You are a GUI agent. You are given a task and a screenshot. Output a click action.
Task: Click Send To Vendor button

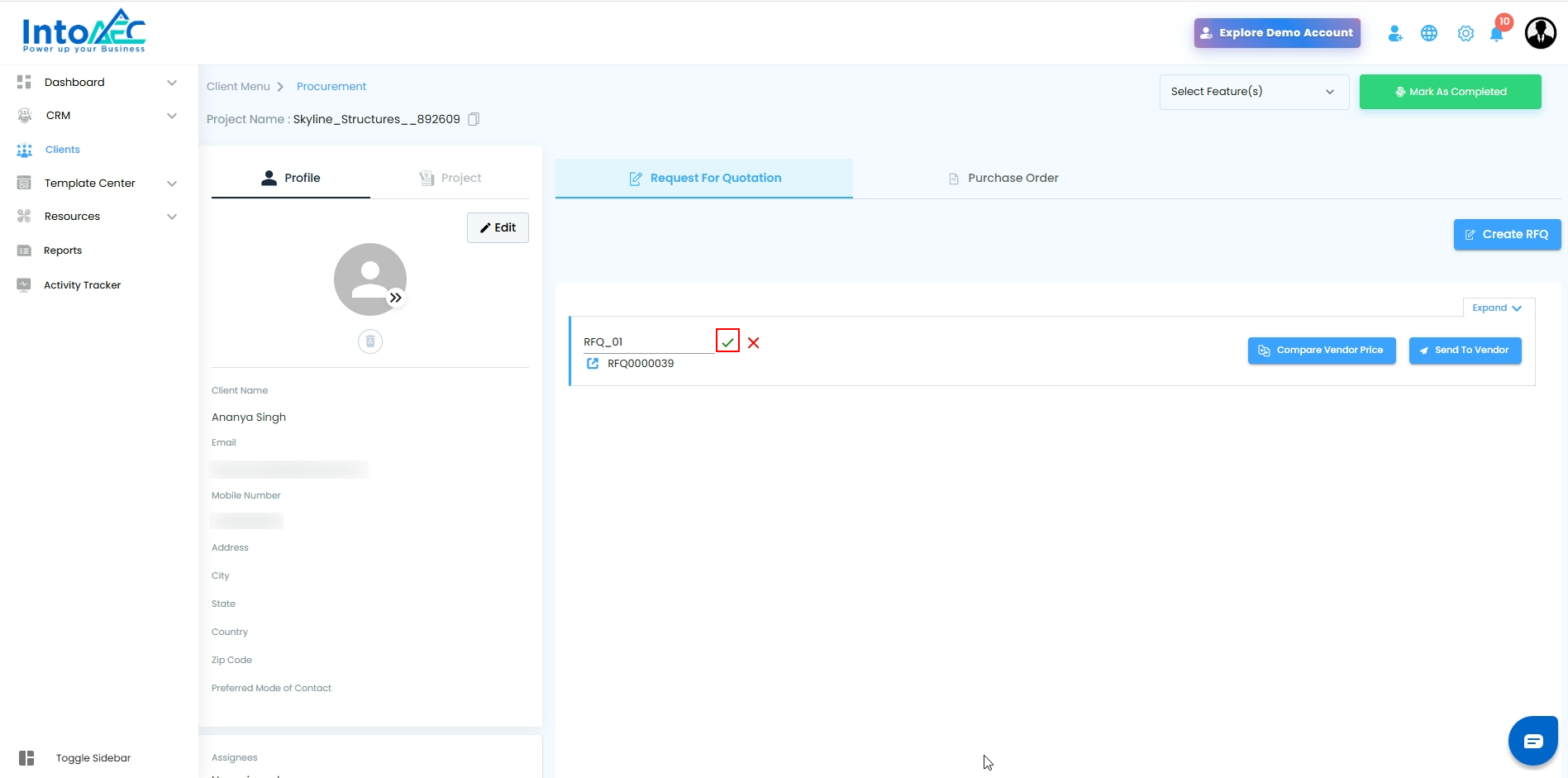point(1465,351)
